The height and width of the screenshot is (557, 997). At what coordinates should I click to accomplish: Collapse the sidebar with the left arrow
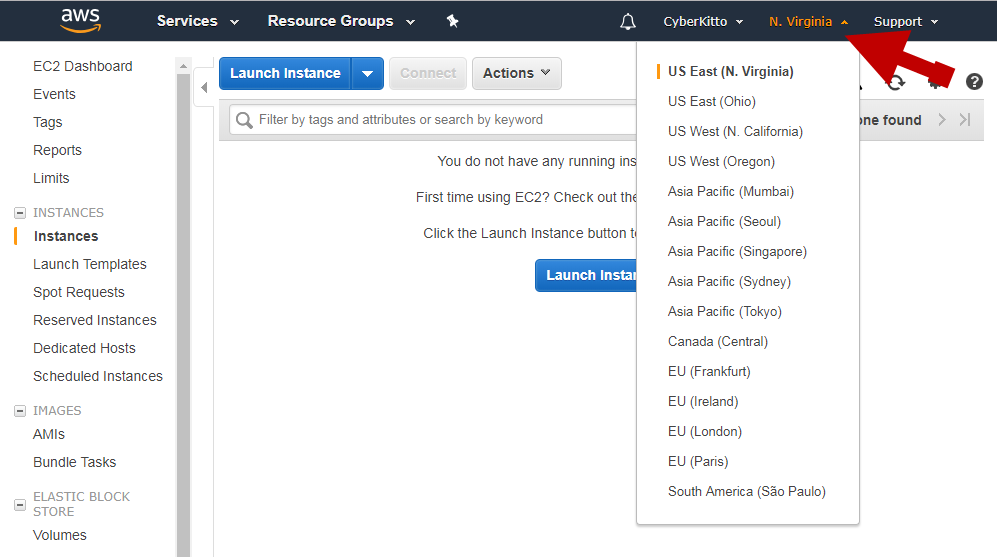pyautogui.click(x=204, y=88)
